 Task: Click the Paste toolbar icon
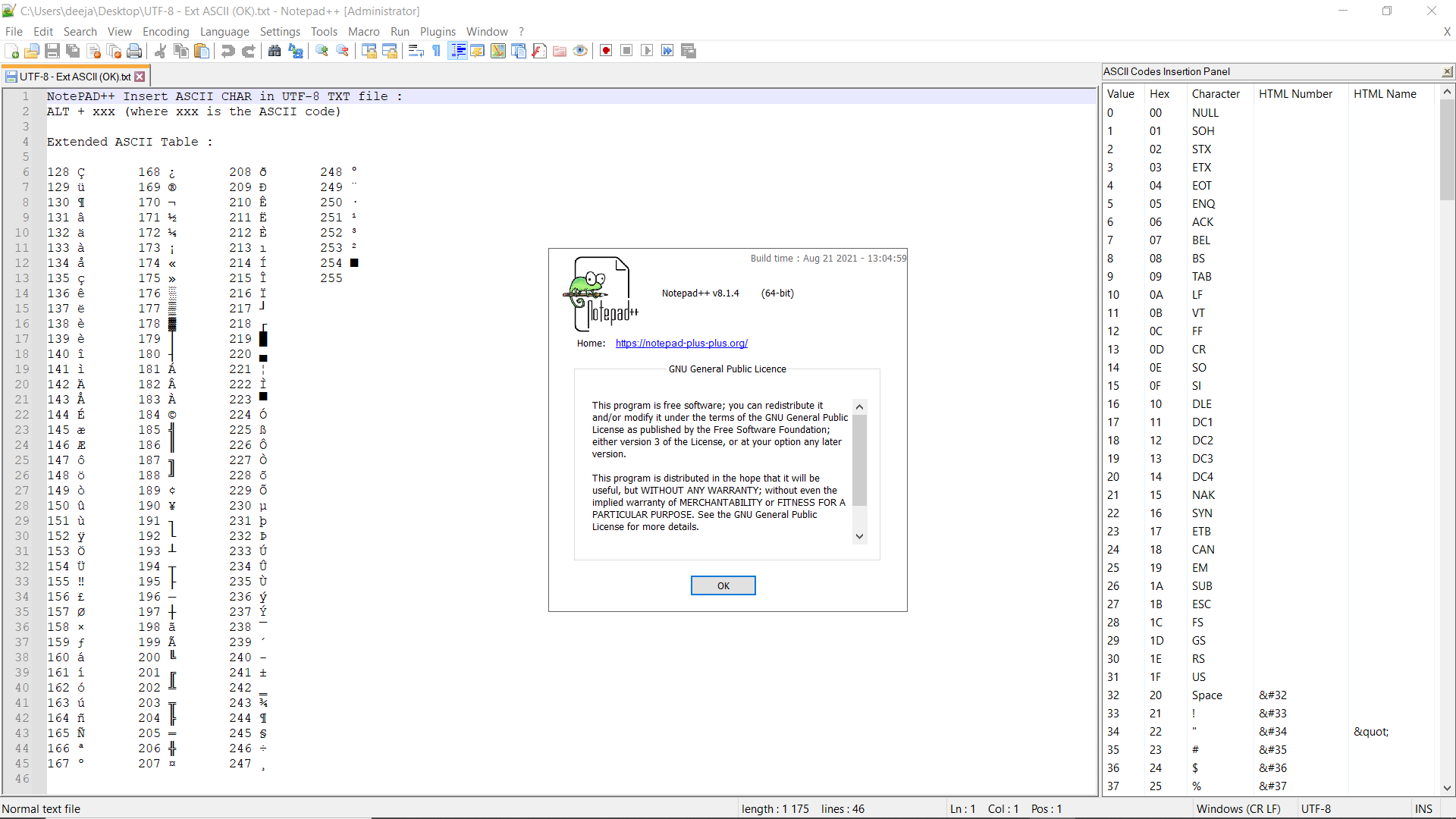click(x=202, y=51)
